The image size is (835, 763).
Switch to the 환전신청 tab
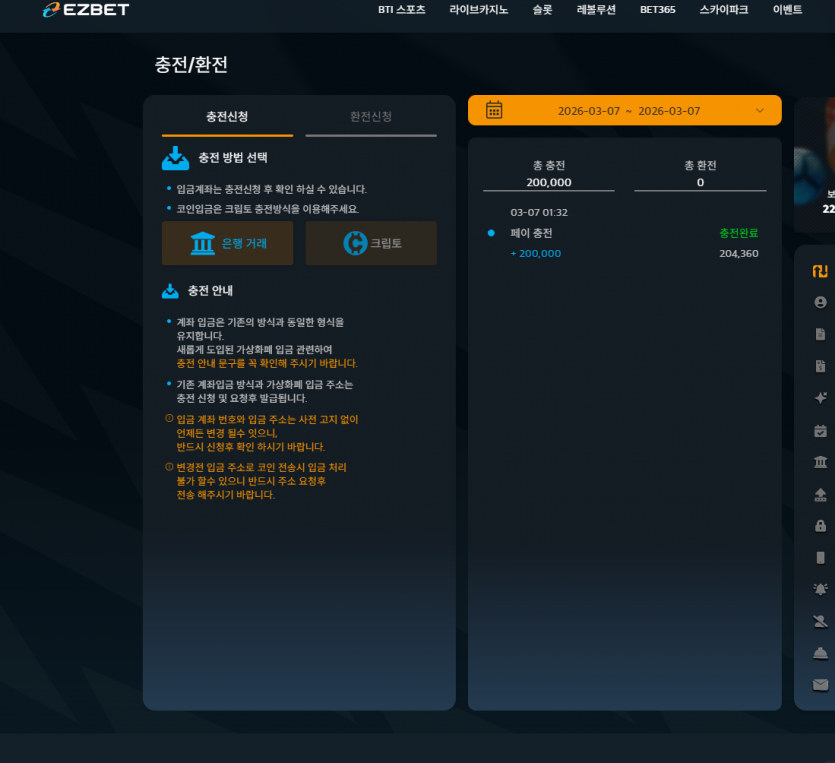pyautogui.click(x=371, y=117)
